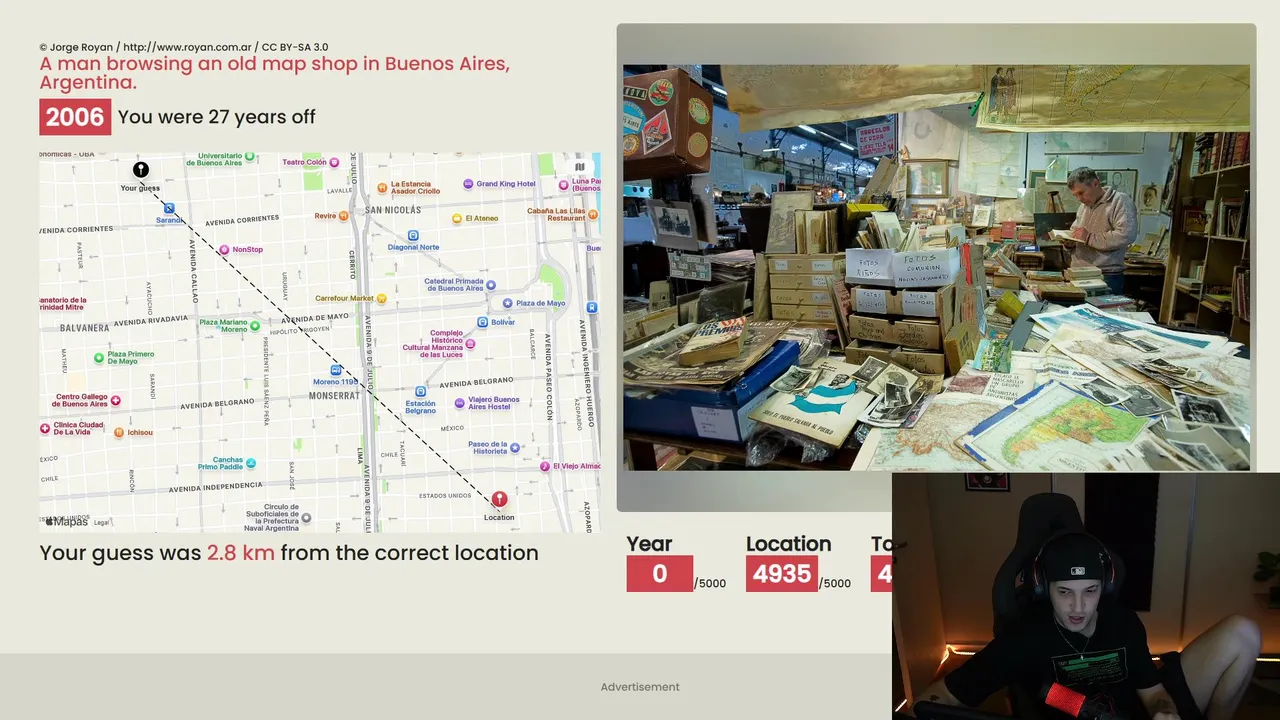Click the Apple Mapas logo

[x=66, y=521]
